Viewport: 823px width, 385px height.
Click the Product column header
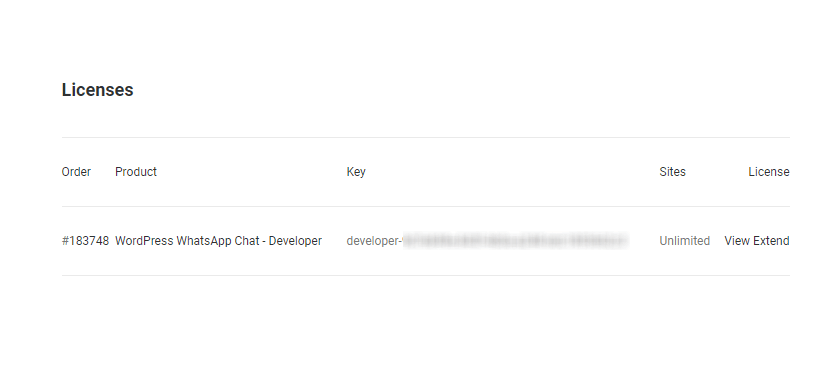(136, 172)
